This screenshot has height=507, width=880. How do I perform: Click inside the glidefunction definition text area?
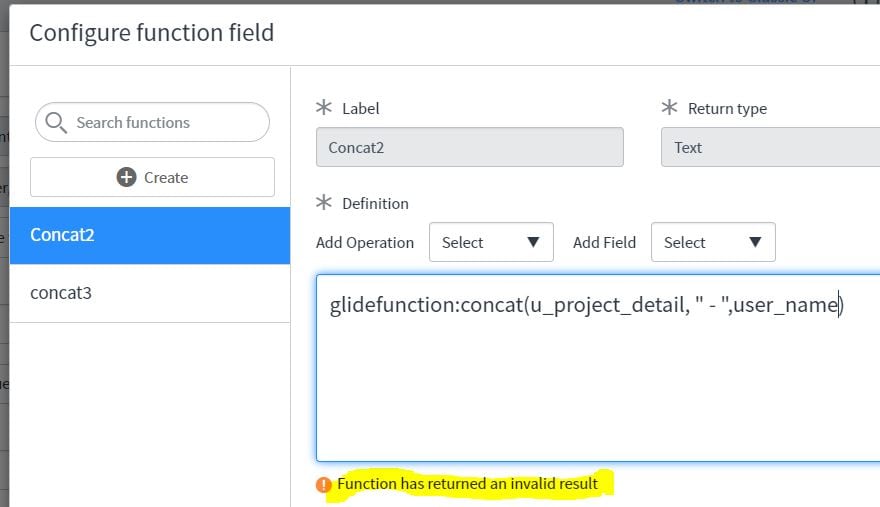[x=598, y=368]
